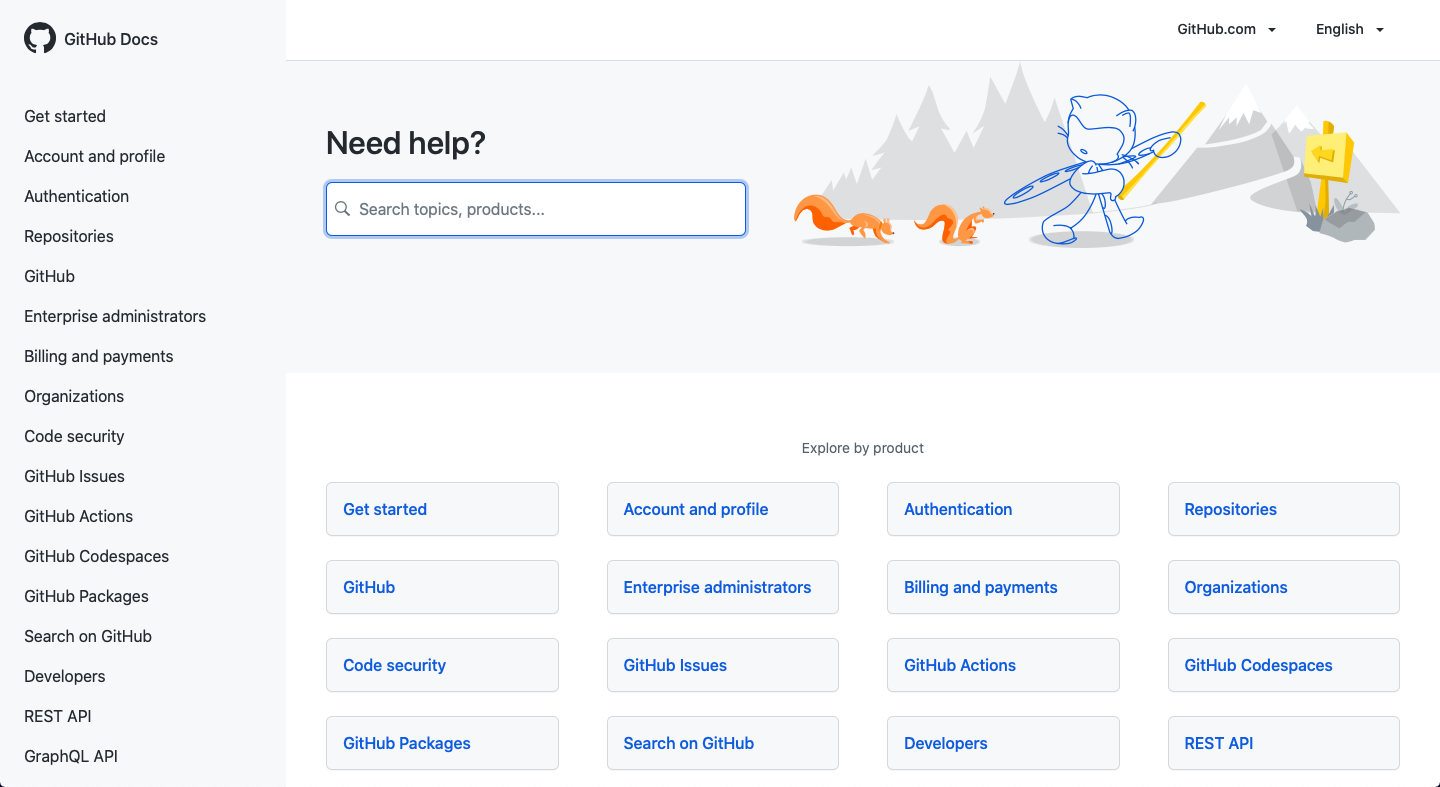The height and width of the screenshot is (787, 1440).
Task: Open the GitHub.com version dropdown
Action: [x=1227, y=29]
